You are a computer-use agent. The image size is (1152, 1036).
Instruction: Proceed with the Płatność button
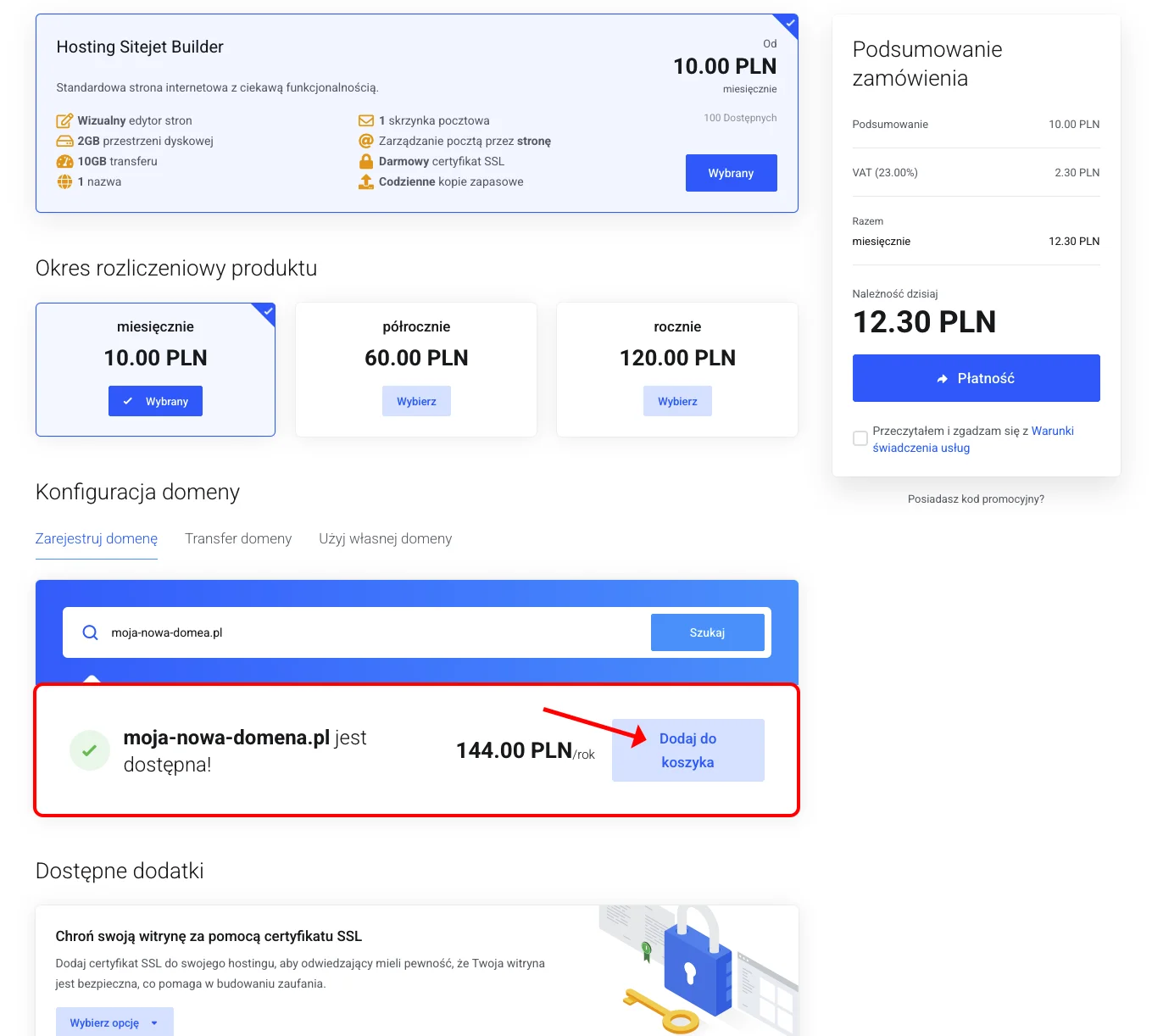click(x=976, y=378)
